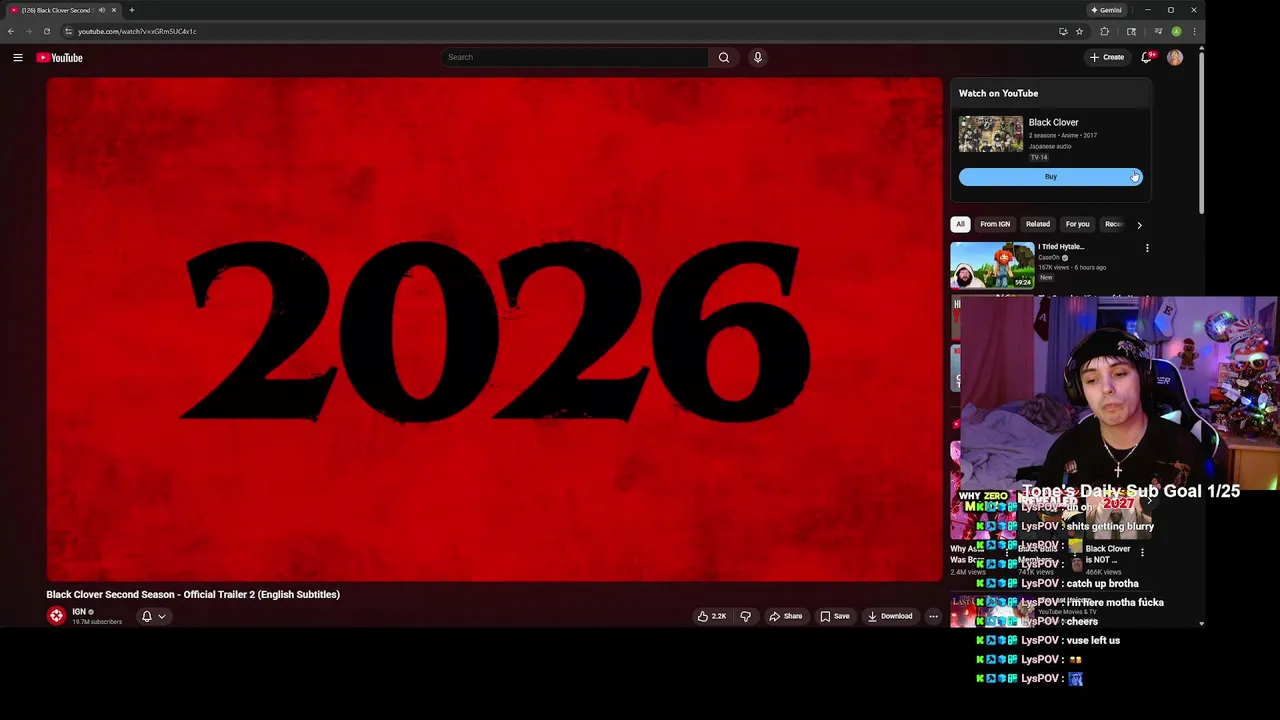The height and width of the screenshot is (720, 1280).
Task: Open the Create menu
Action: click(1107, 57)
